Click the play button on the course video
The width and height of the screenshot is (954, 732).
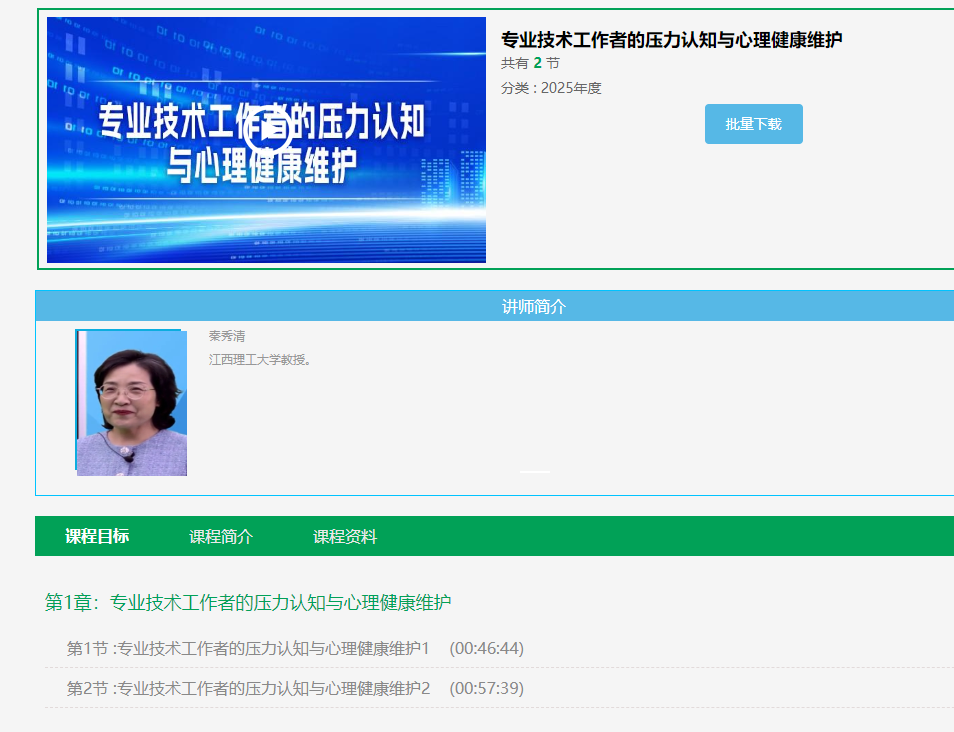click(x=267, y=130)
